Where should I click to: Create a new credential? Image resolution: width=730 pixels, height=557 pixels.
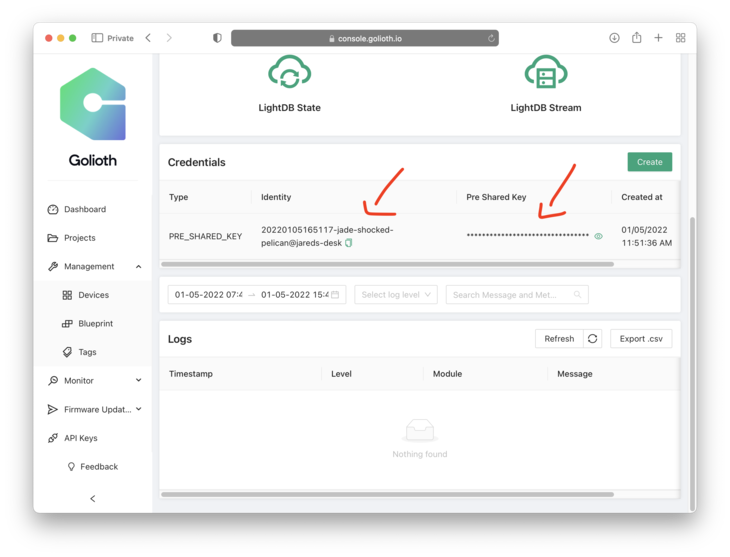tap(649, 162)
